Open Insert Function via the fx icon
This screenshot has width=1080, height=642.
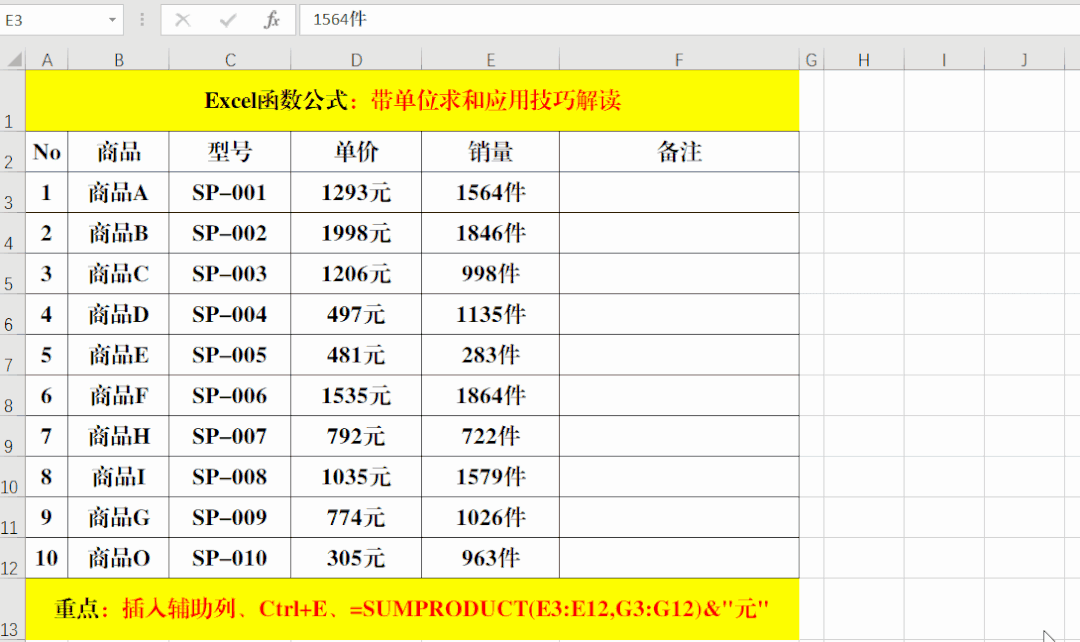point(272,20)
